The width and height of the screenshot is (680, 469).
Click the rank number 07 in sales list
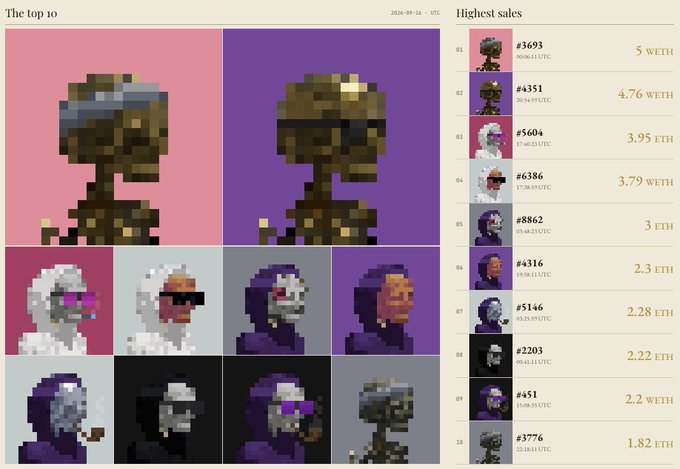point(459,312)
